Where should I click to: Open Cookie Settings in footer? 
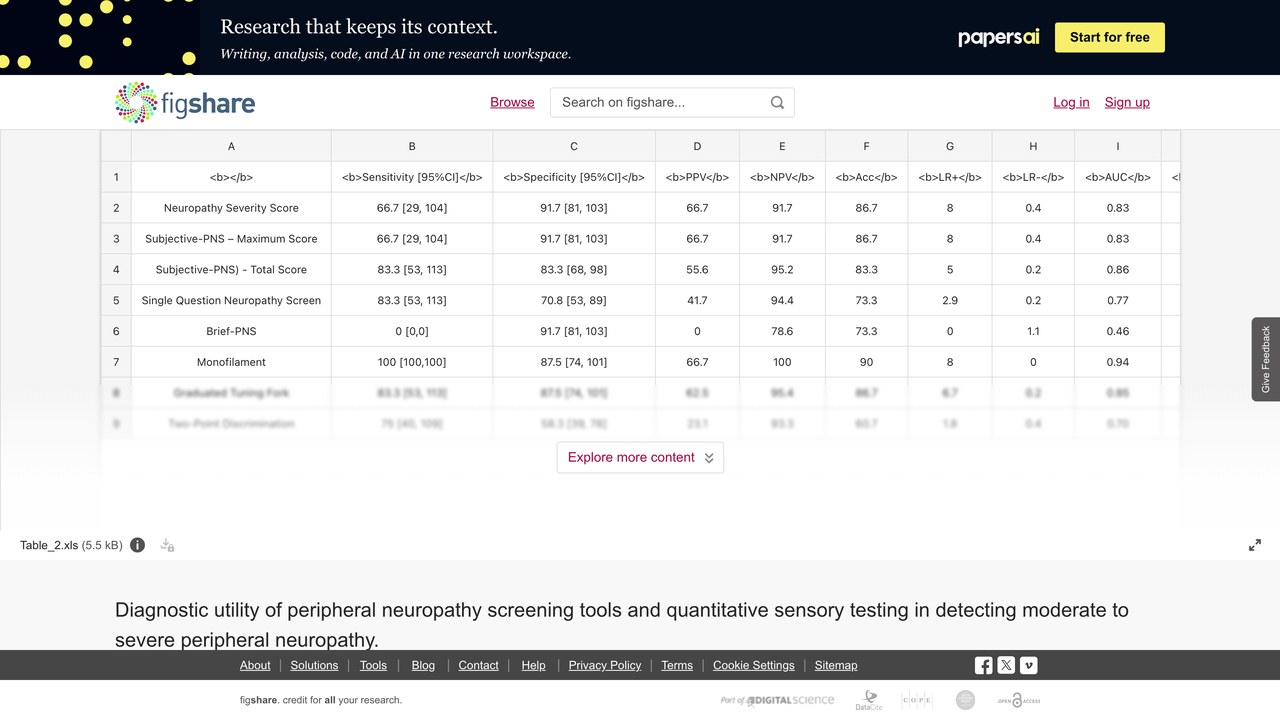(x=754, y=665)
